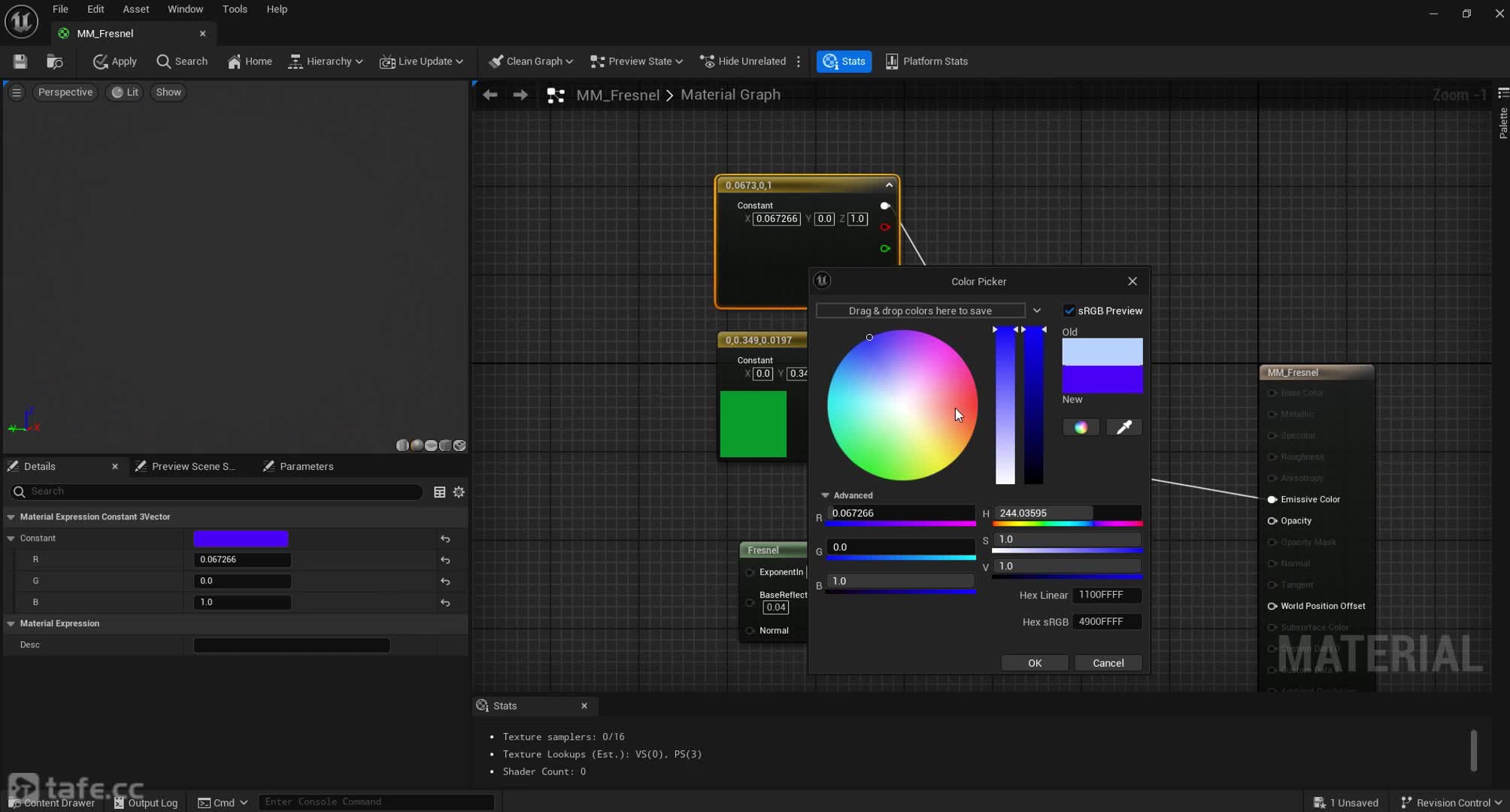The width and height of the screenshot is (1510, 812).
Task: Toggle color wheel and spectrum mode
Action: click(1081, 428)
